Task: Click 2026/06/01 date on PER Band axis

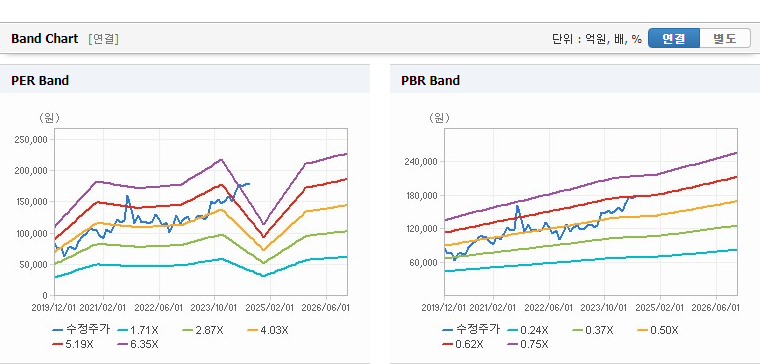Action: [325, 308]
